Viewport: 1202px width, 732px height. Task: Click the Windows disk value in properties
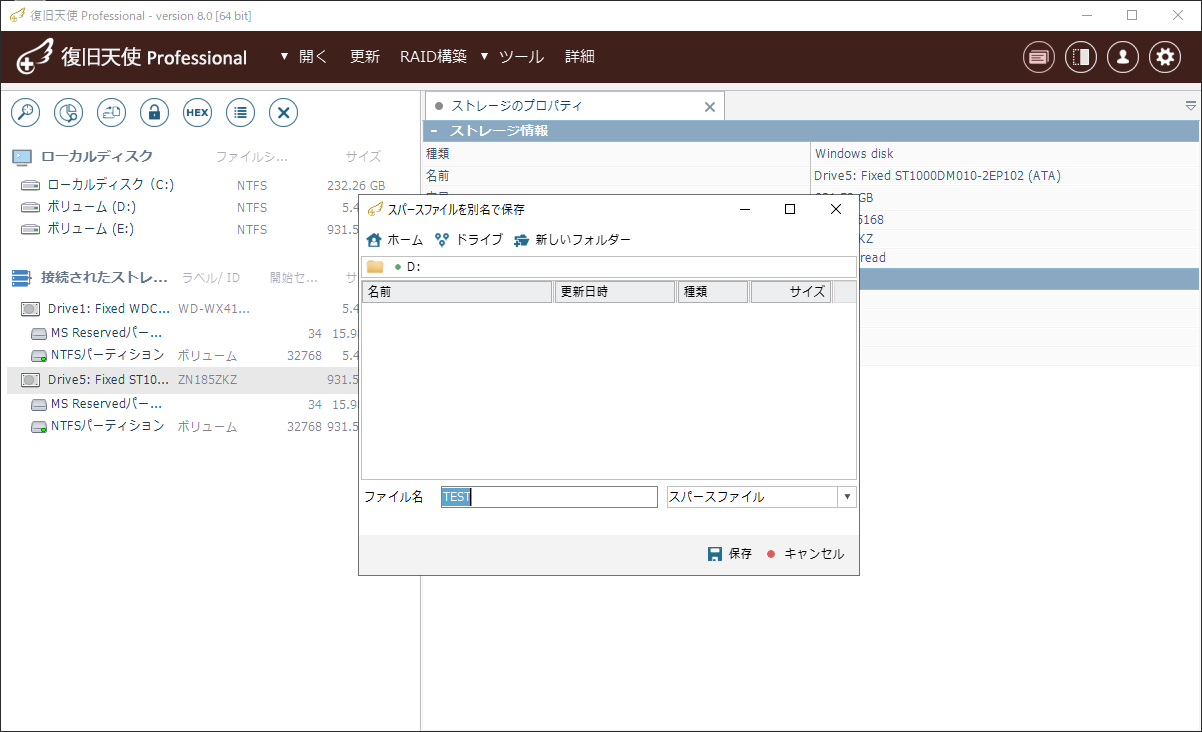[x=854, y=154]
